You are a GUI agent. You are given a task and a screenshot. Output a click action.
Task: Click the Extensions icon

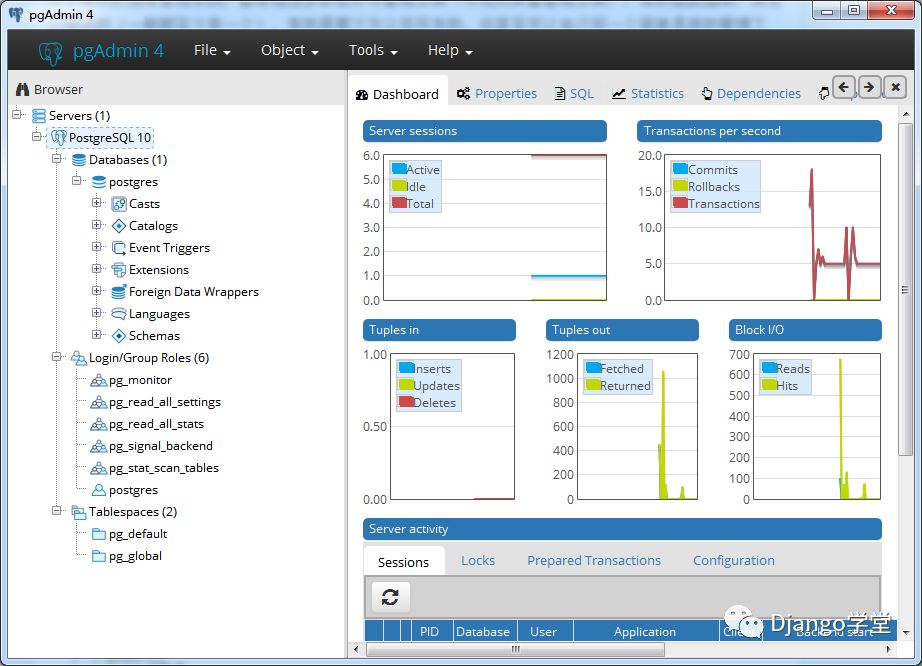[119, 270]
